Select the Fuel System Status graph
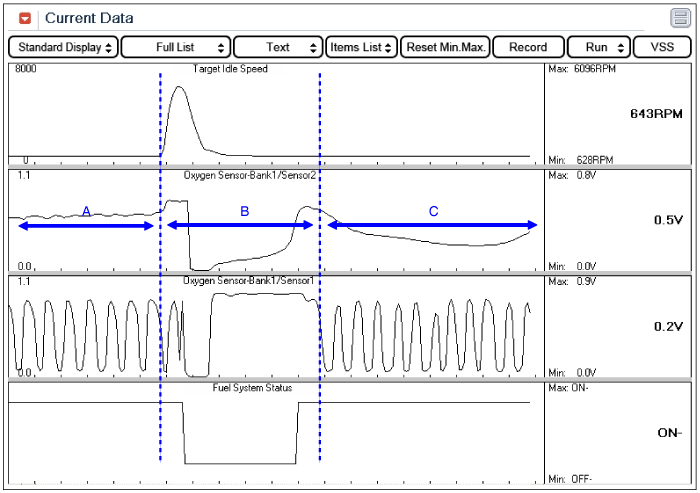The image size is (700, 493). [276, 433]
